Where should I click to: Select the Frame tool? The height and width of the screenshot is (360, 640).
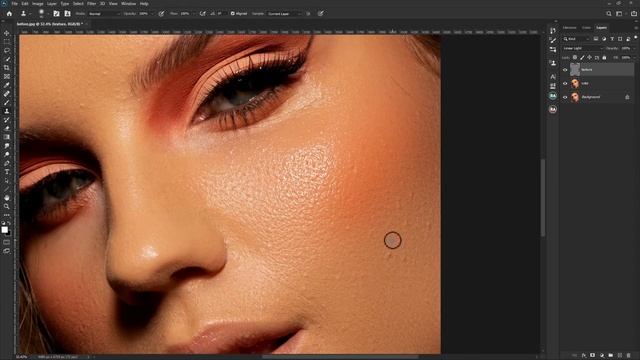[x=7, y=76]
